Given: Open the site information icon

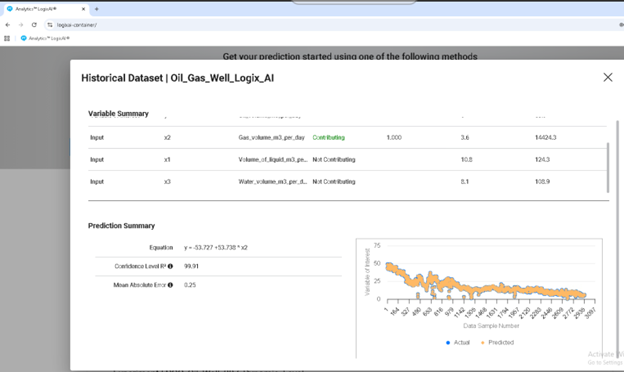Looking at the screenshot, I should point(50,25).
